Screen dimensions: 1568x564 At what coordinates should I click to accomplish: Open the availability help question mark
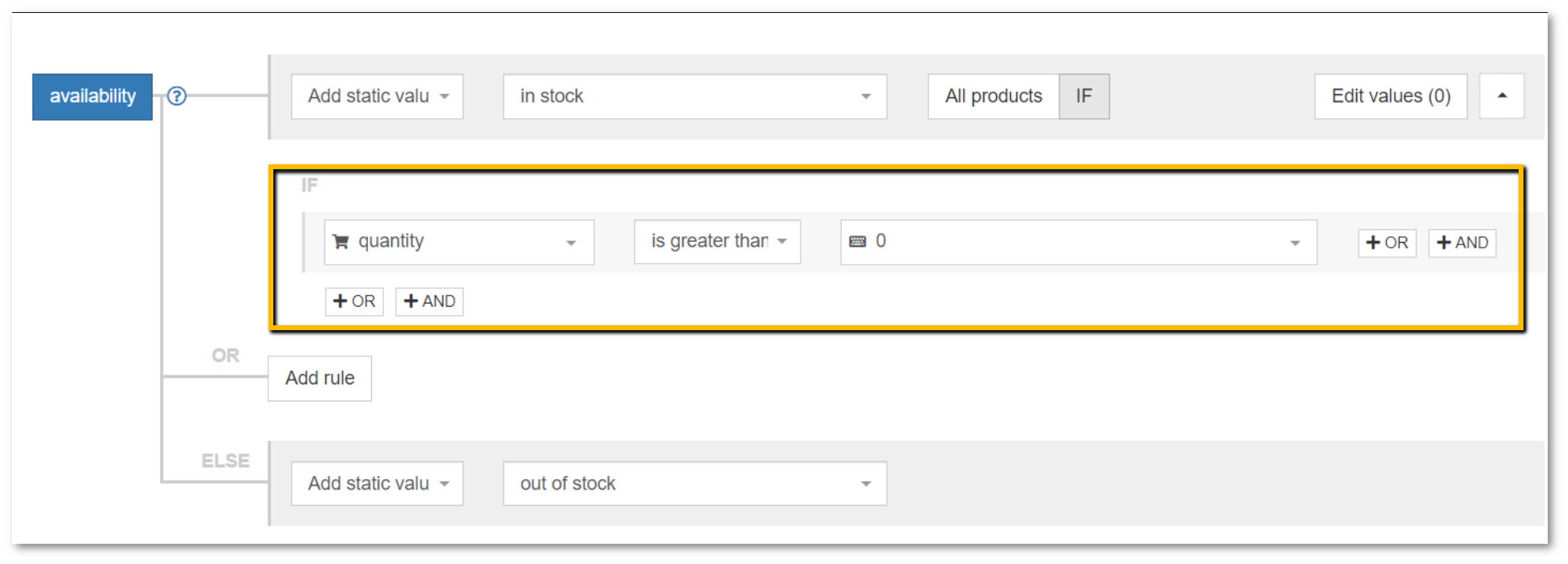click(x=176, y=95)
